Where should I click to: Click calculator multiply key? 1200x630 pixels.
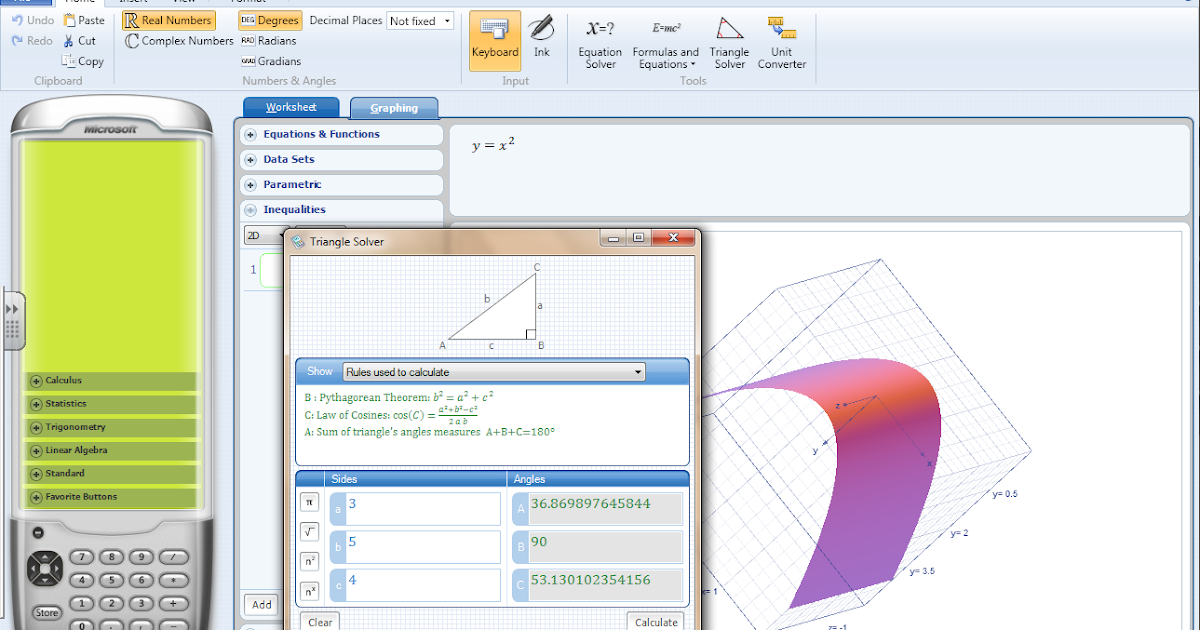point(173,580)
